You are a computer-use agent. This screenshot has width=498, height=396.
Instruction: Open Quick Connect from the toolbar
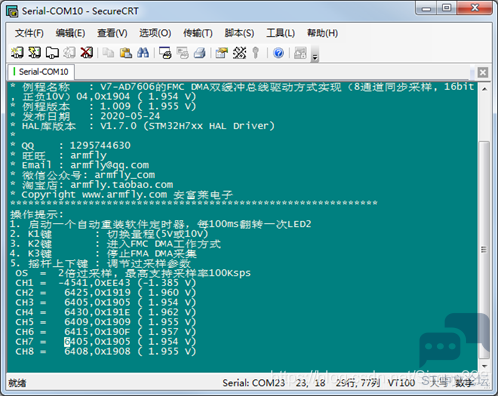pyautogui.click(x=34, y=53)
